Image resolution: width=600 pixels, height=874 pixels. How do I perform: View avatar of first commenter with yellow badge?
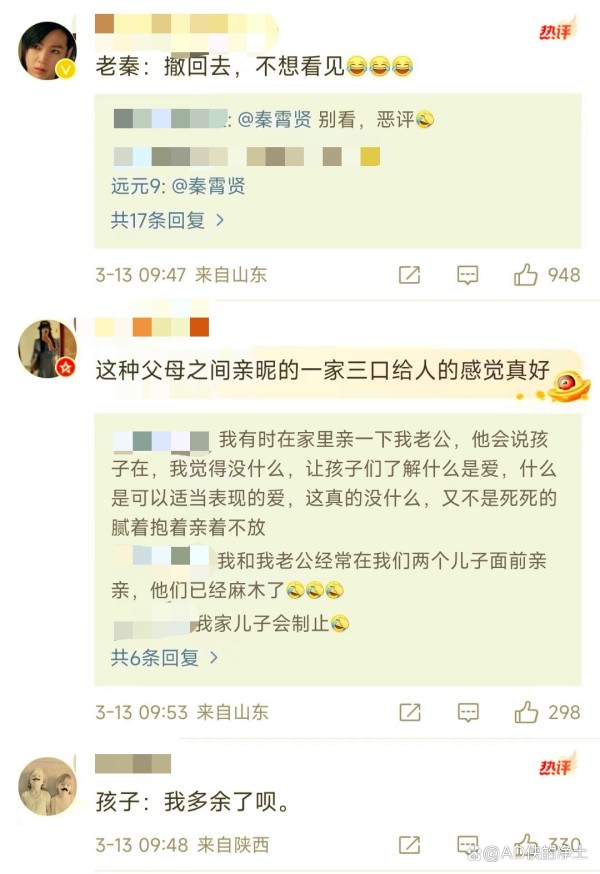tap(47, 51)
